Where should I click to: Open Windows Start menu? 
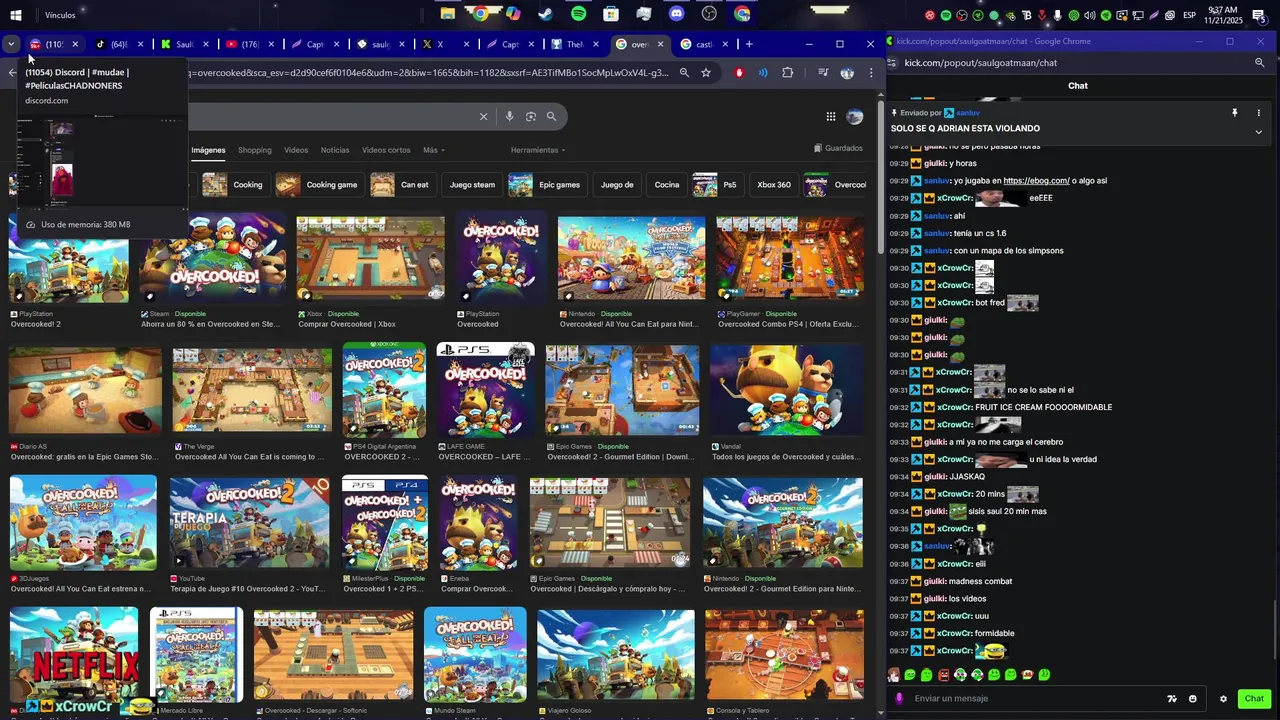(15, 15)
